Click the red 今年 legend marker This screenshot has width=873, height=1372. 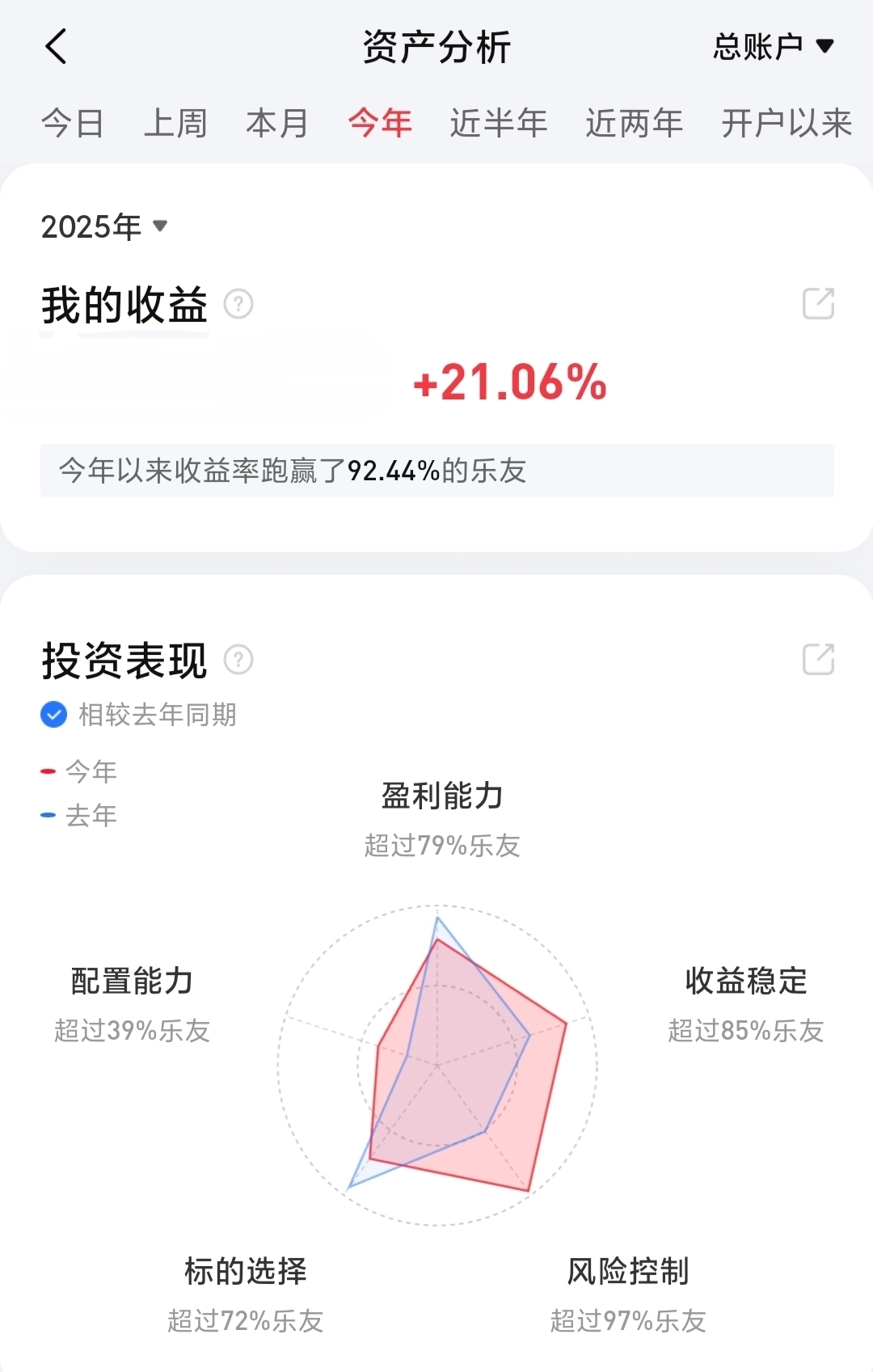click(x=48, y=771)
